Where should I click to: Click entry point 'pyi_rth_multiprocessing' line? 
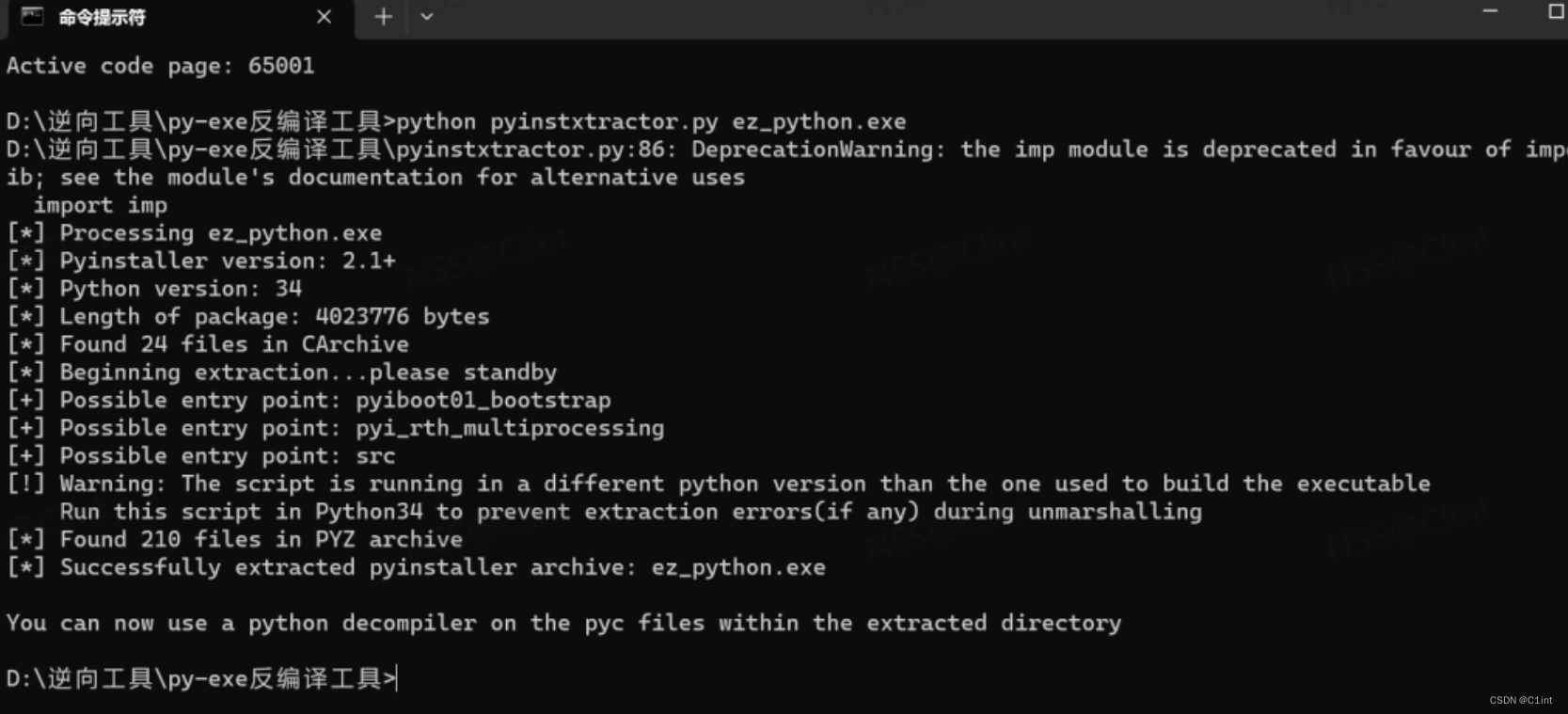tap(336, 428)
